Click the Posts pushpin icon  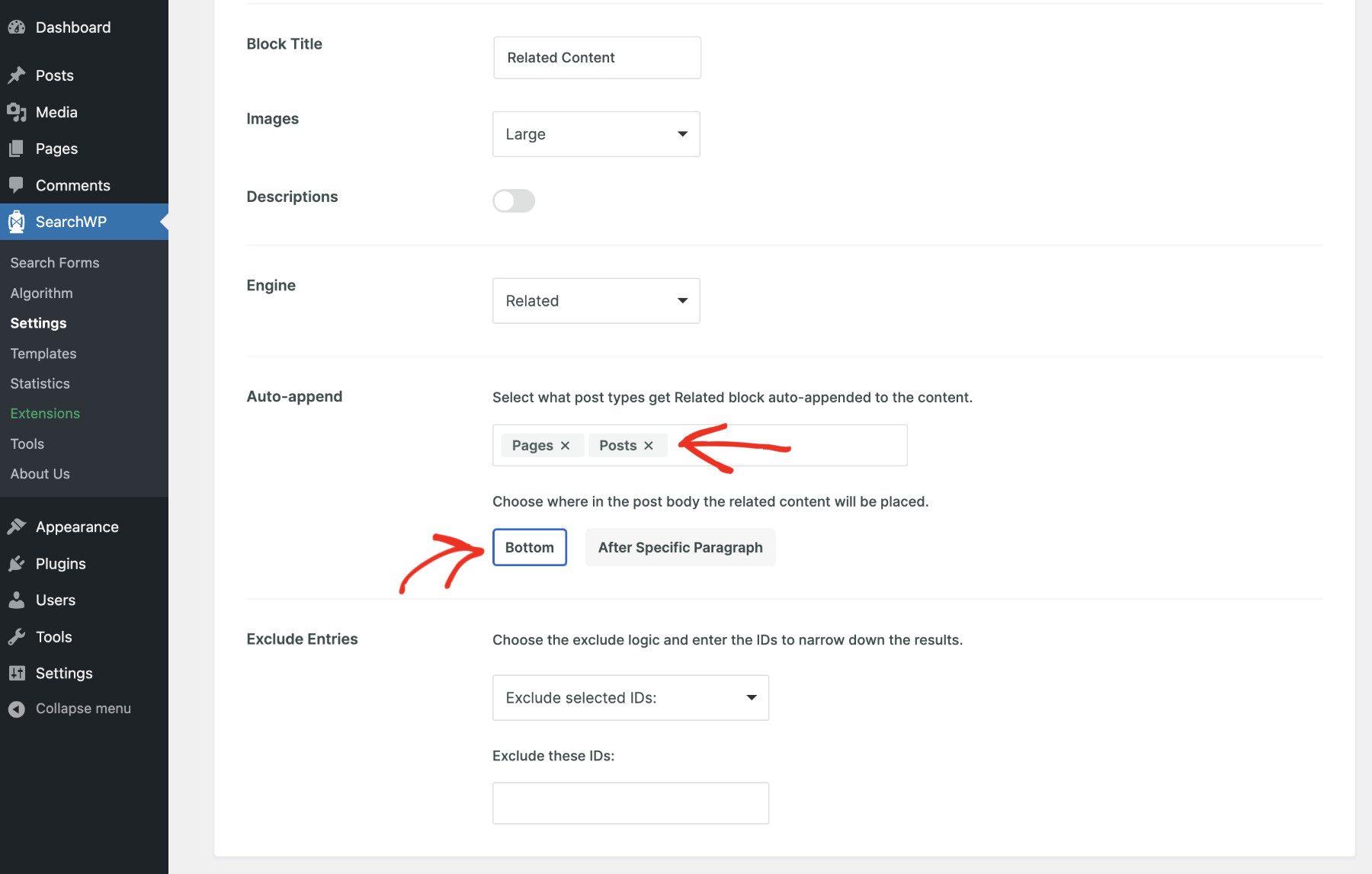[17, 75]
